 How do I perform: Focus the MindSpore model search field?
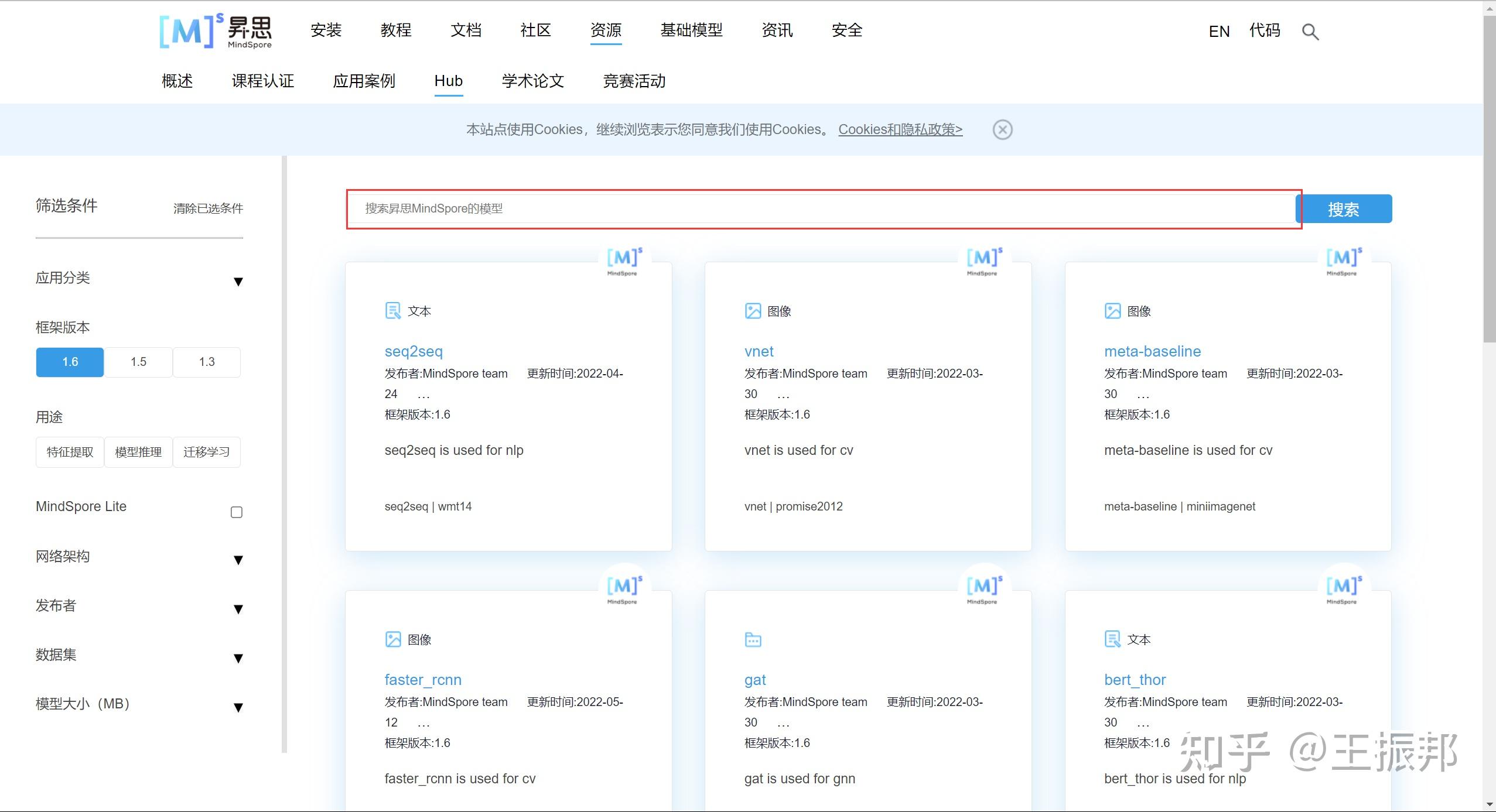(820, 208)
